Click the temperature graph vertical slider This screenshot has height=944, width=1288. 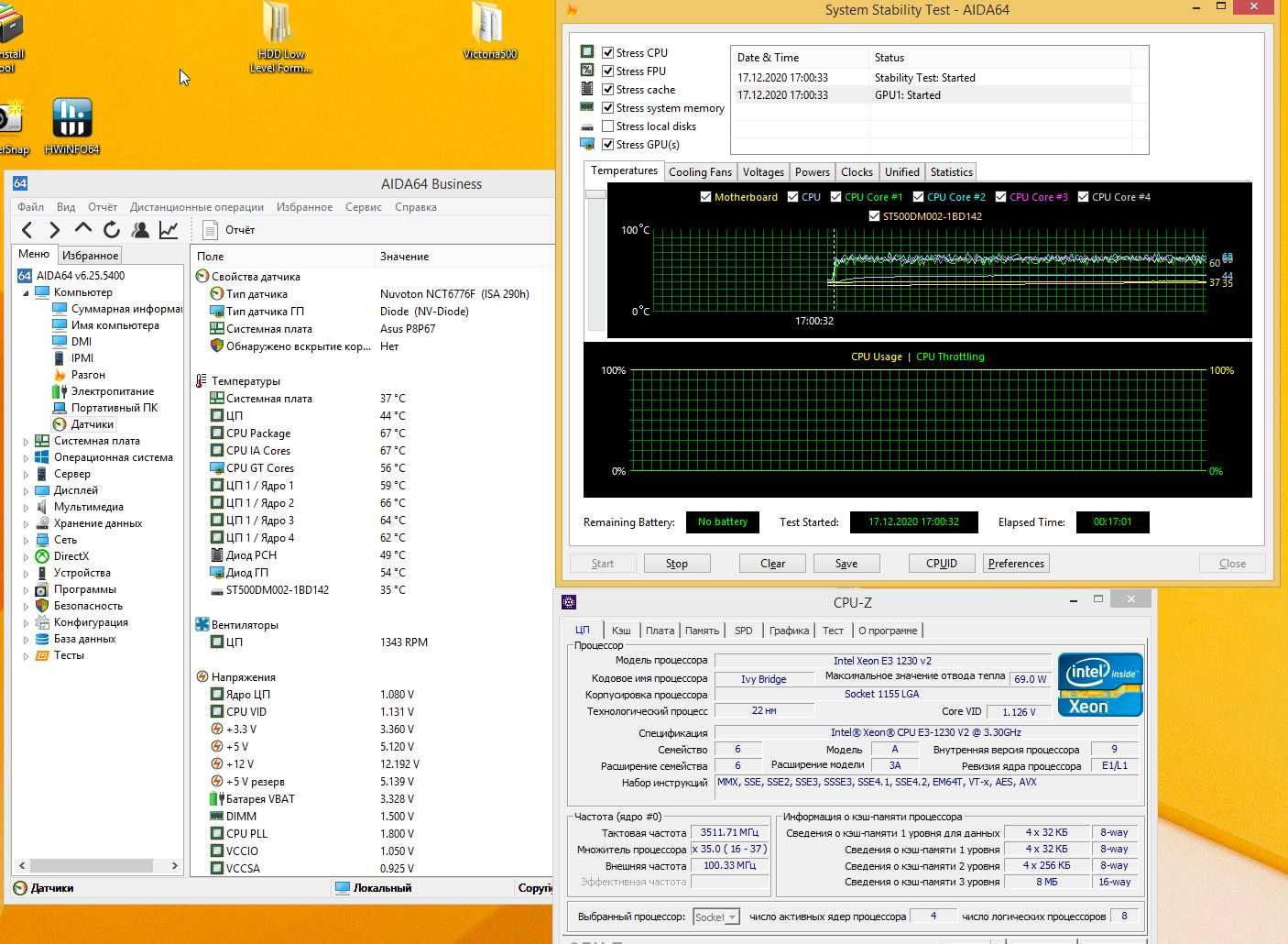click(x=595, y=194)
